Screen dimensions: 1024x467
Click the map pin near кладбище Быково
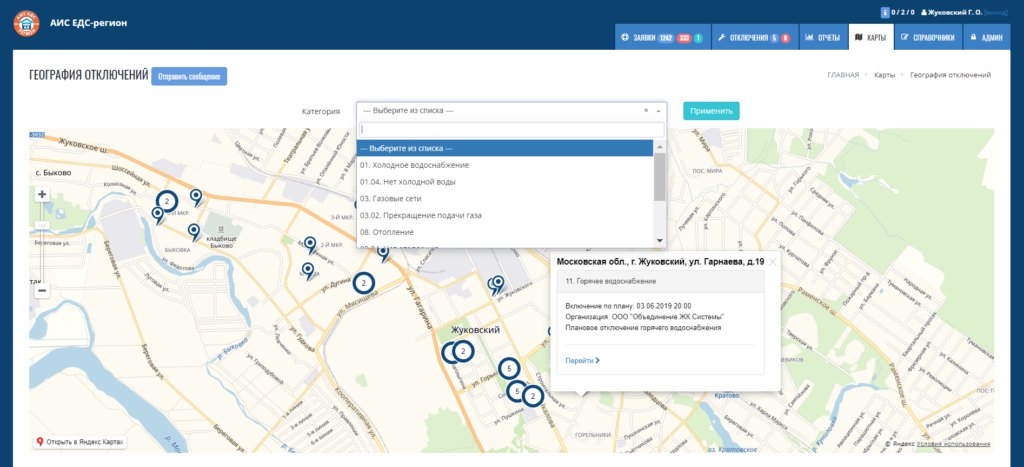(194, 232)
